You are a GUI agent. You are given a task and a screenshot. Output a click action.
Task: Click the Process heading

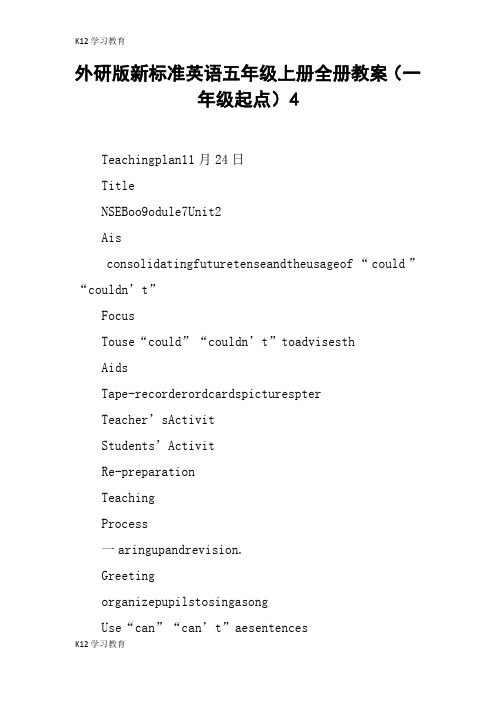click(x=124, y=524)
